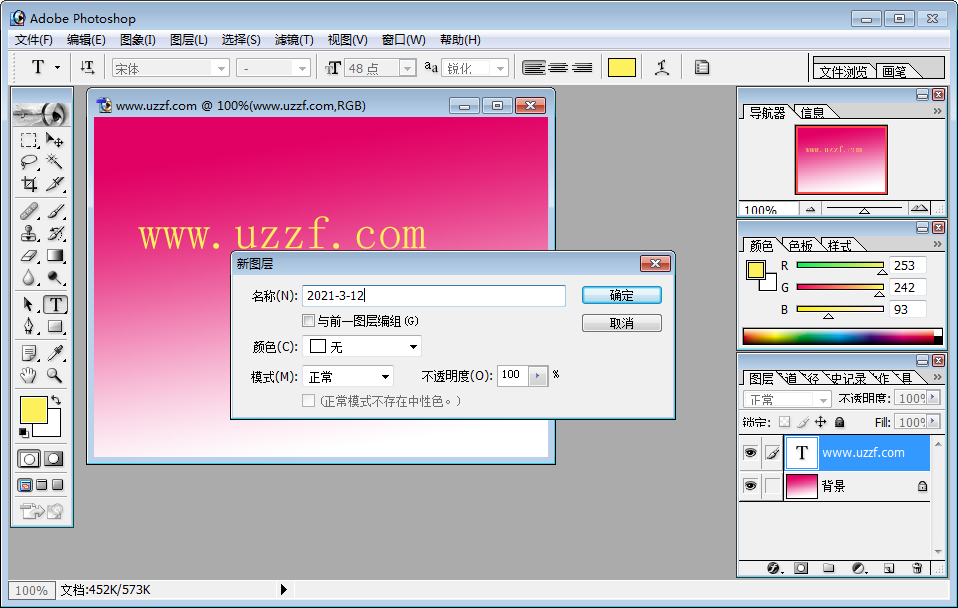This screenshot has width=958, height=608.
Task: Select the Clone Stamp tool
Action: click(29, 233)
